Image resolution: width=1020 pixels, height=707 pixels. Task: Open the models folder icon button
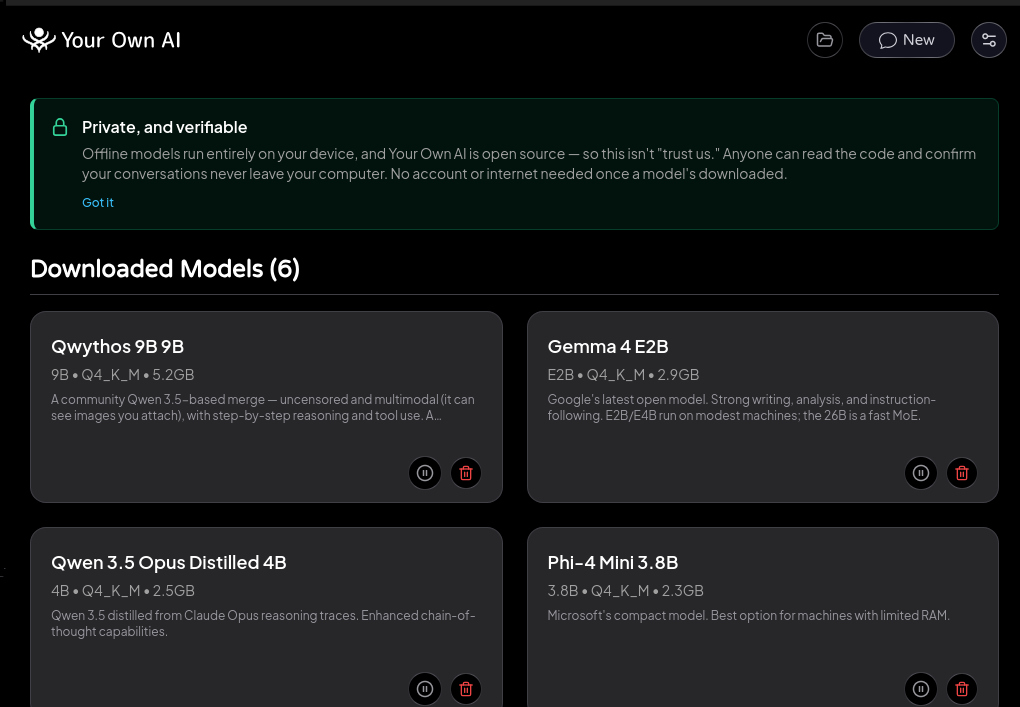[825, 40]
